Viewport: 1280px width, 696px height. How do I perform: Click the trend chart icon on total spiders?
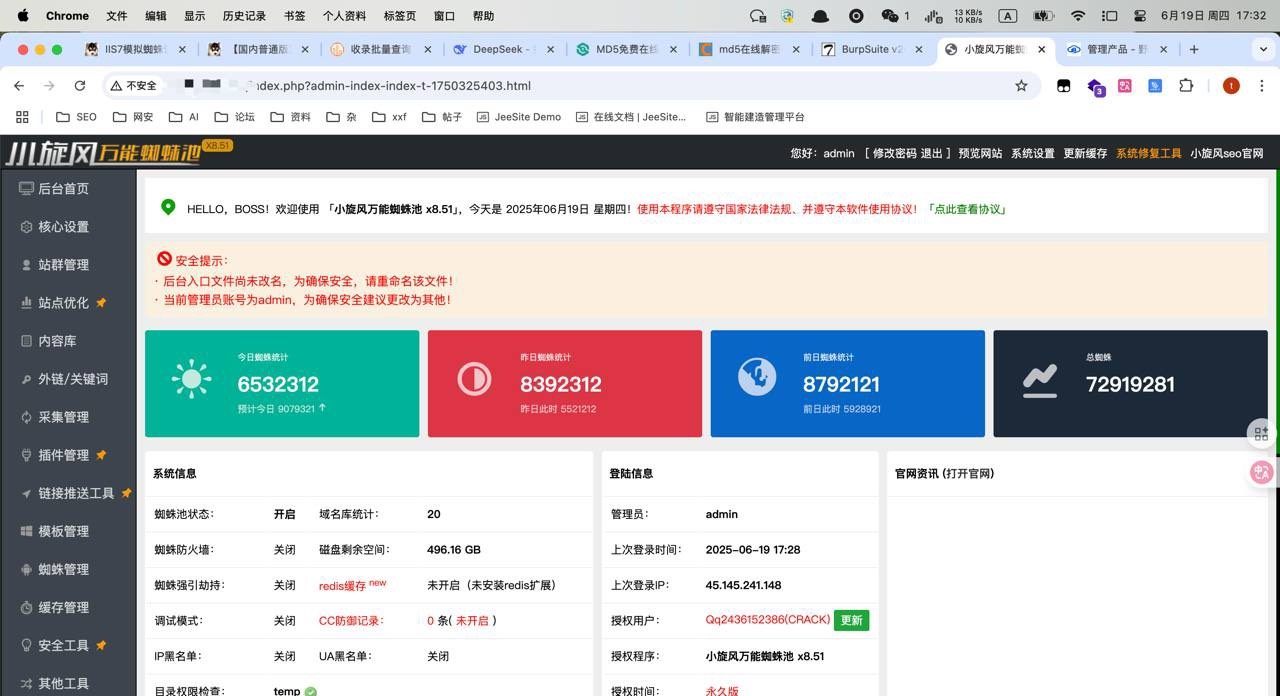[x=1040, y=380]
